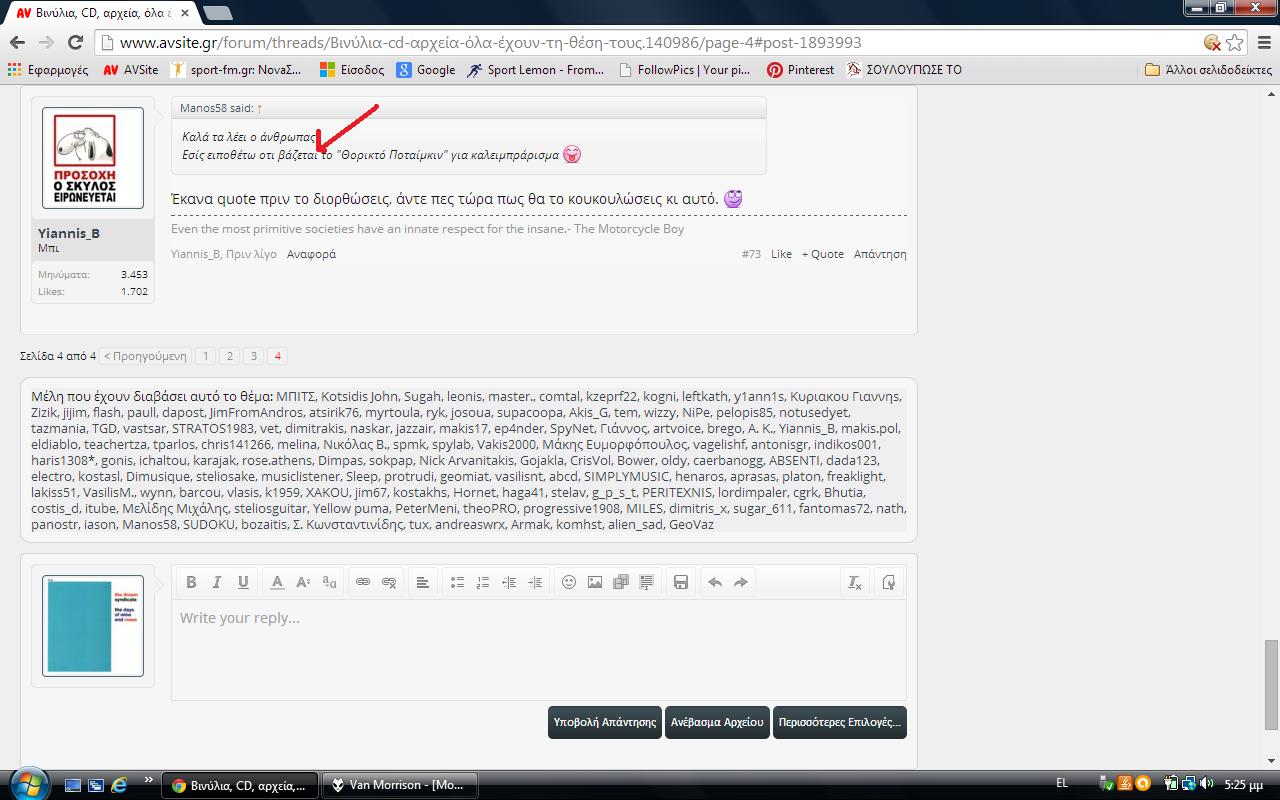Undo the last editor action
Viewport: 1280px width, 800px height.
715,582
